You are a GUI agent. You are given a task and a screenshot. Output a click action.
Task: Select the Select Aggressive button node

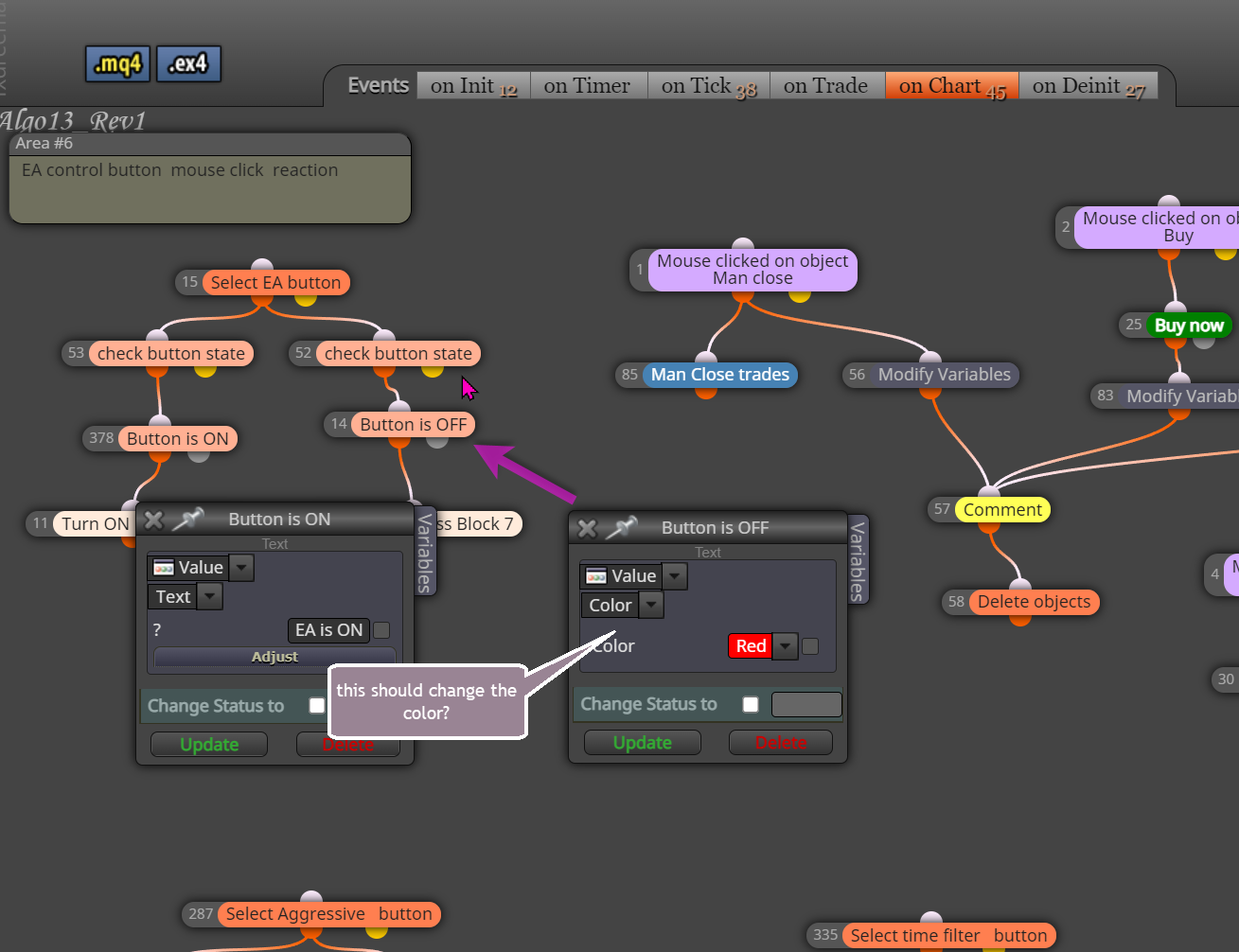(x=328, y=914)
